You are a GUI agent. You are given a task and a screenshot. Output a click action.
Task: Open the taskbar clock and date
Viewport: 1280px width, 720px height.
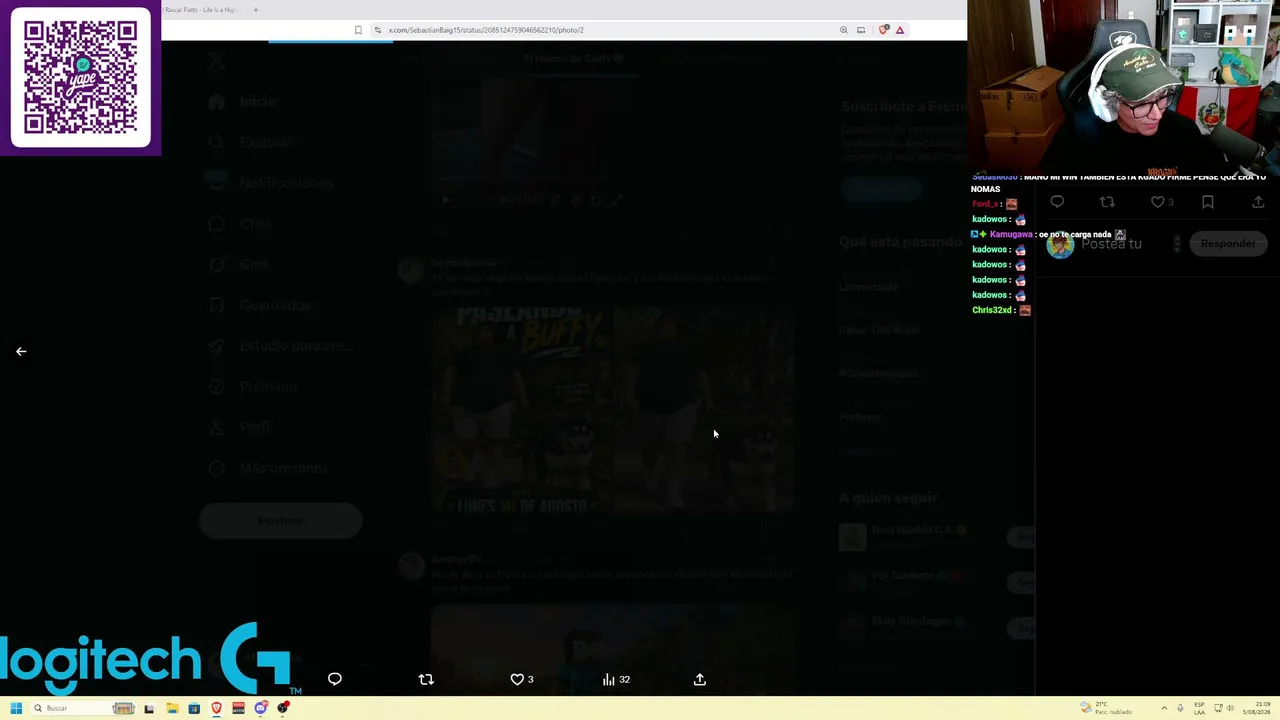[1257, 708]
